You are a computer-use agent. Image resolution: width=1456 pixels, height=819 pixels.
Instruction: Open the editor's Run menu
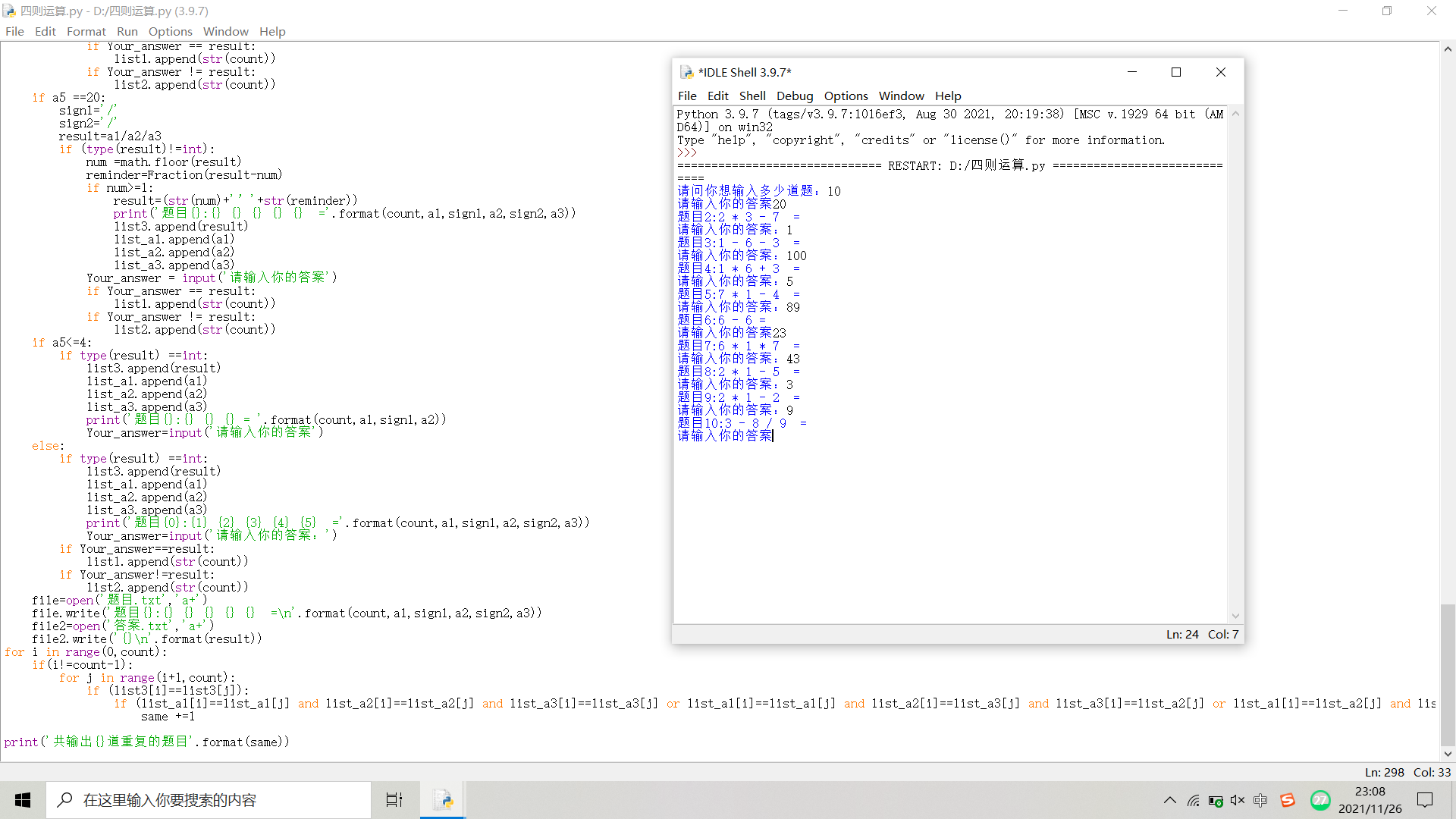[127, 31]
